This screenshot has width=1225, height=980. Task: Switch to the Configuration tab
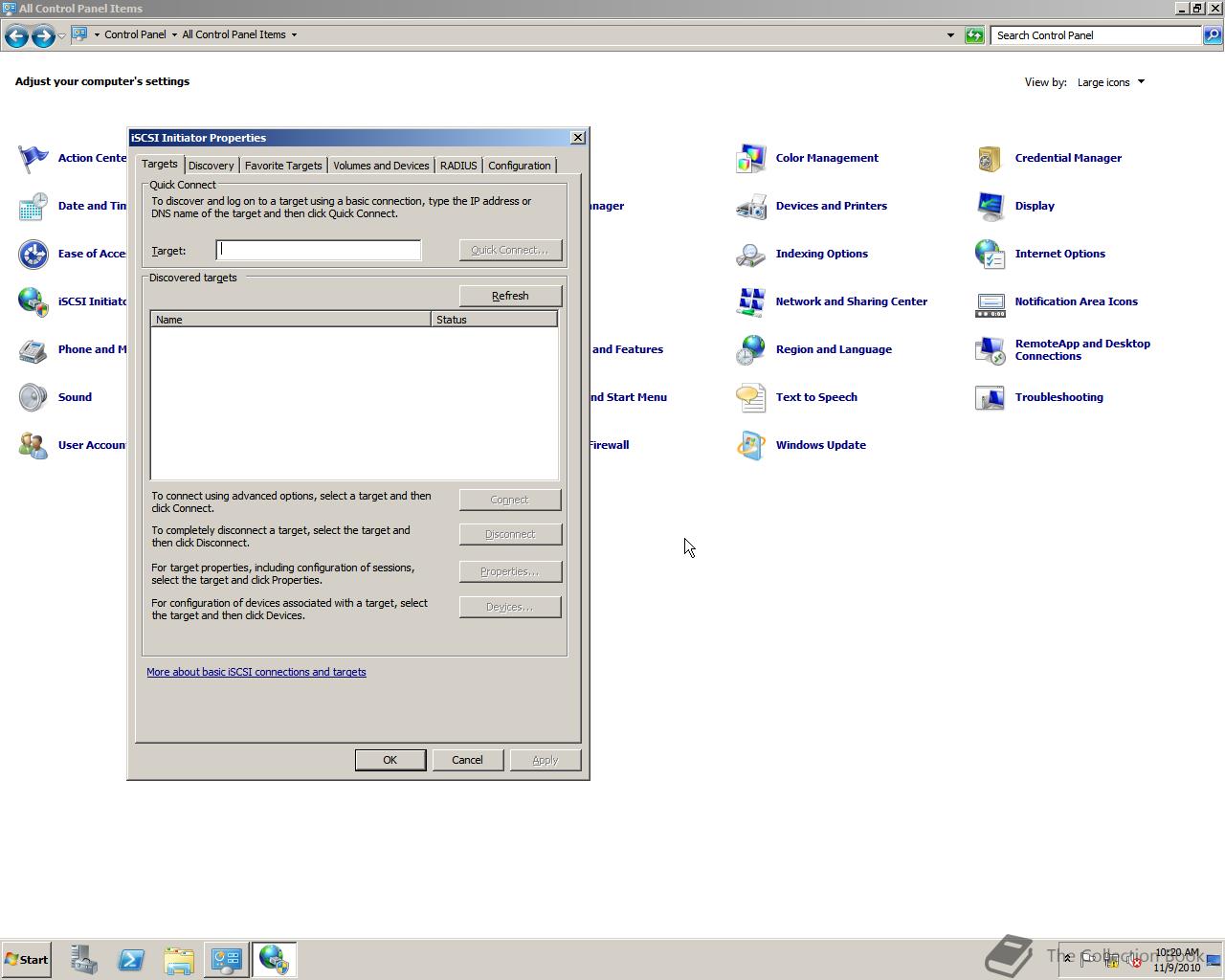(x=519, y=166)
